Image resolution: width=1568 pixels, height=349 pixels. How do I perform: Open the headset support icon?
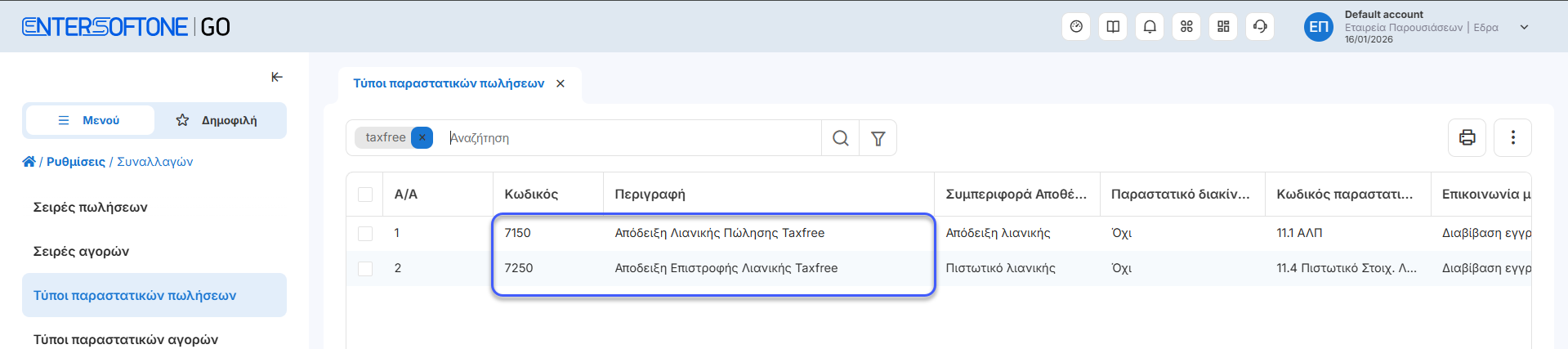(1260, 27)
